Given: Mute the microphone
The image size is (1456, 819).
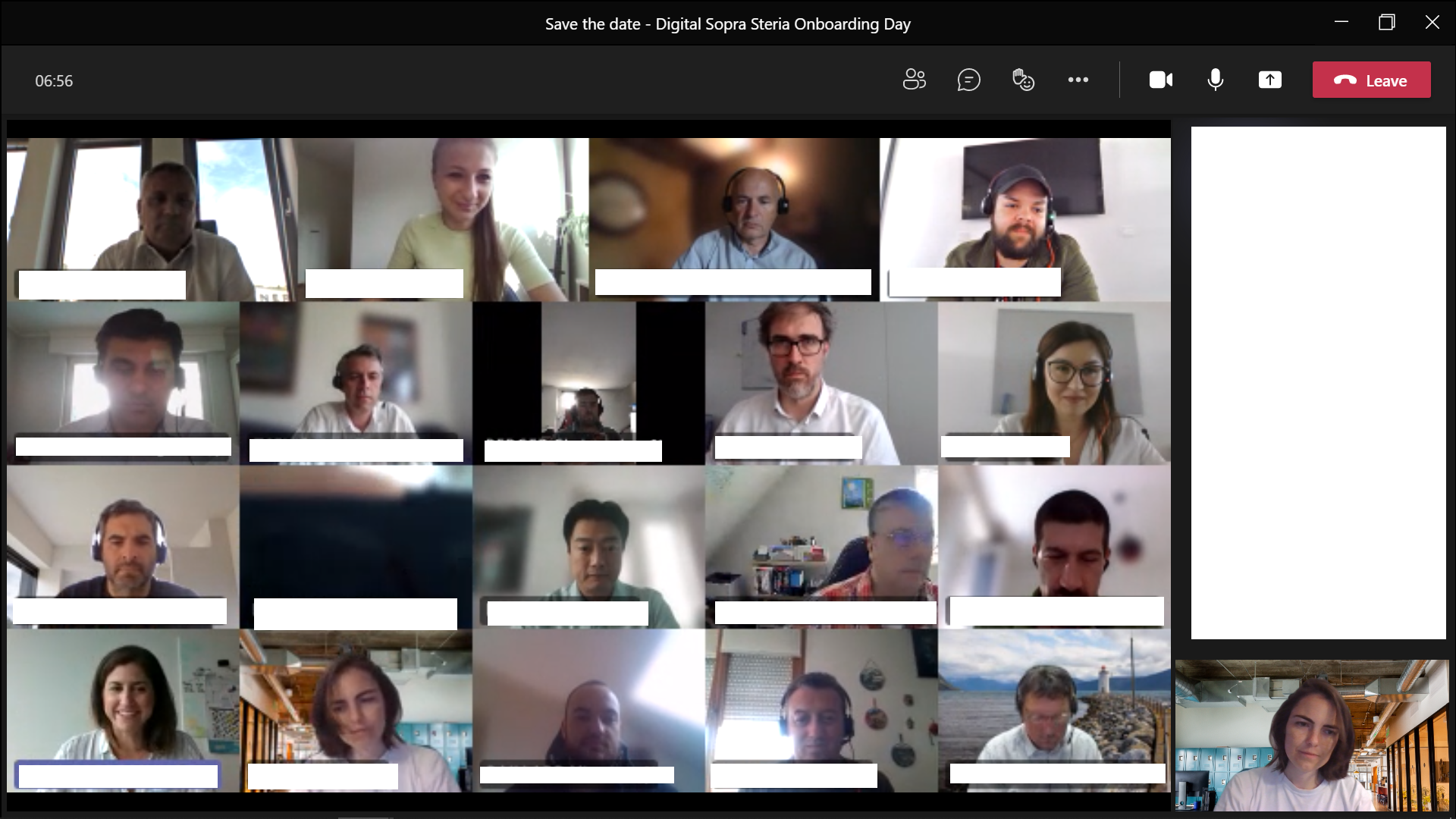Looking at the screenshot, I should pyautogui.click(x=1215, y=80).
